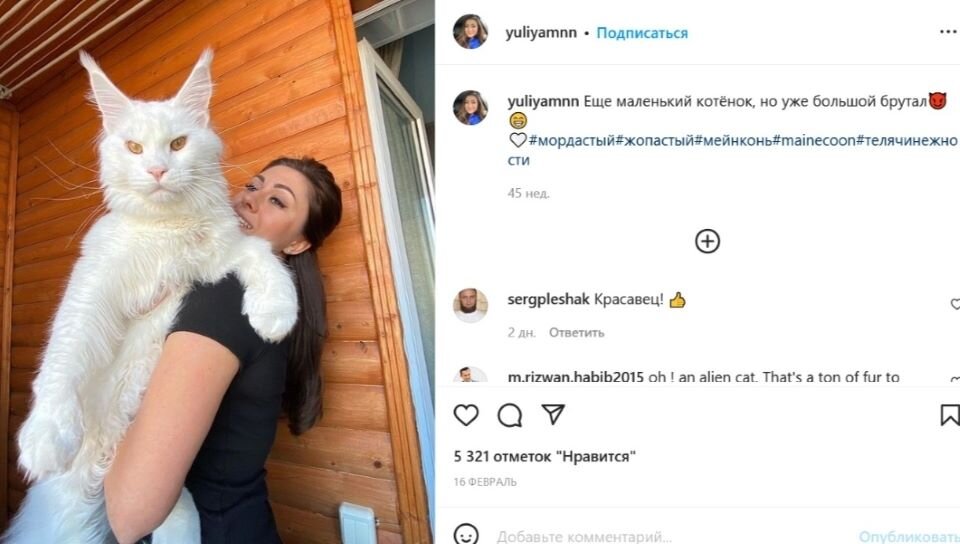Image resolution: width=960 pixels, height=544 pixels.
Task: View the 5 321 likes list
Action: coord(544,456)
